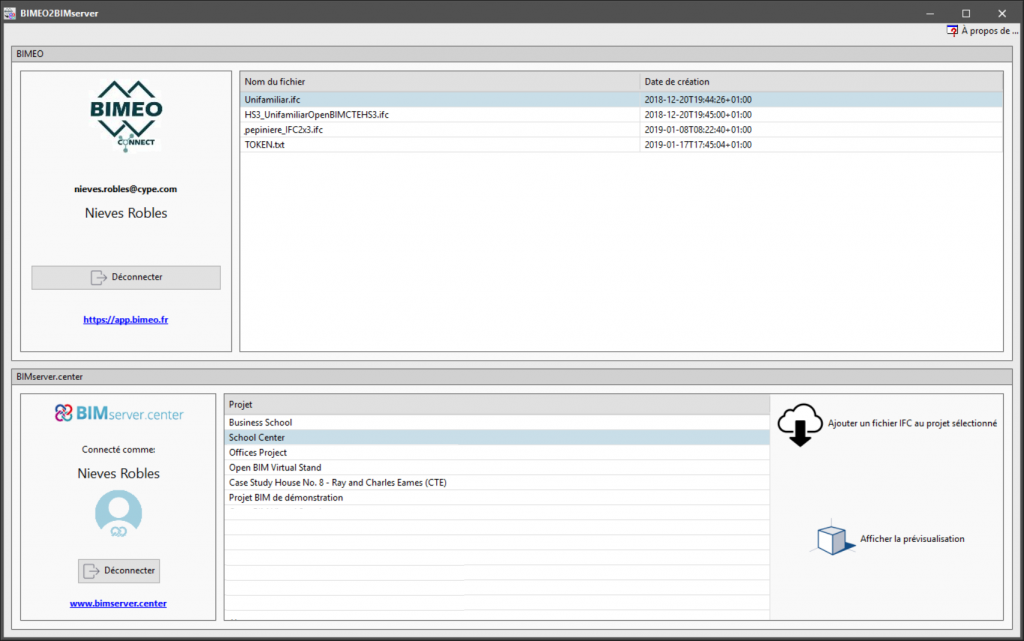Select the School Center project
The width and height of the screenshot is (1024, 641).
click(497, 437)
